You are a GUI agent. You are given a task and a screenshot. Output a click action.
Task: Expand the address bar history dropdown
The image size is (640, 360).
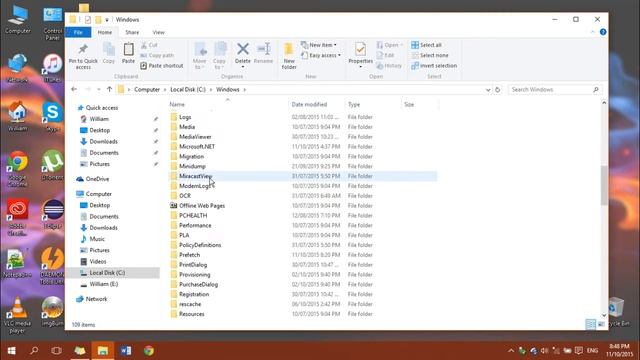point(488,90)
